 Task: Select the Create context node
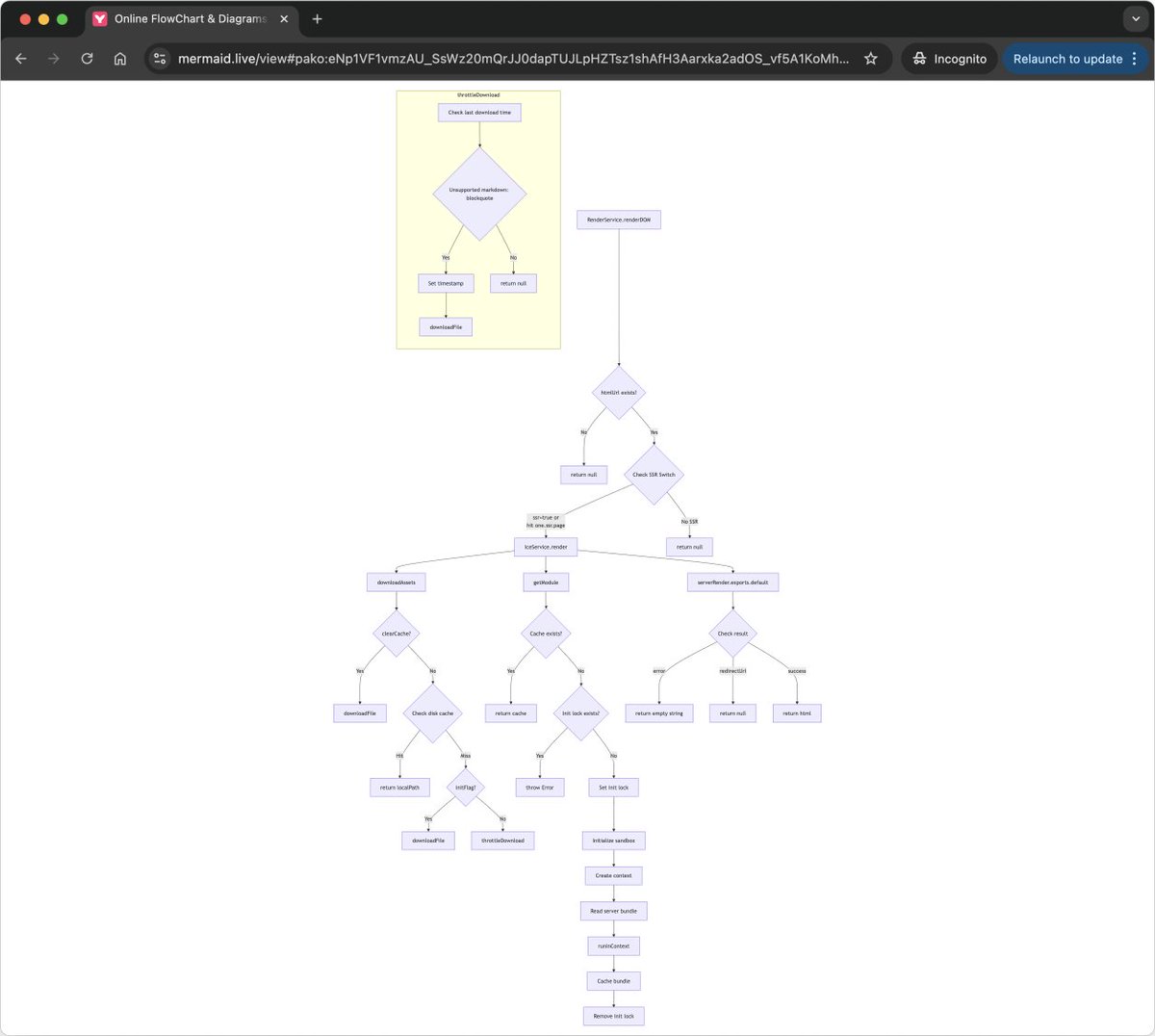tap(614, 876)
